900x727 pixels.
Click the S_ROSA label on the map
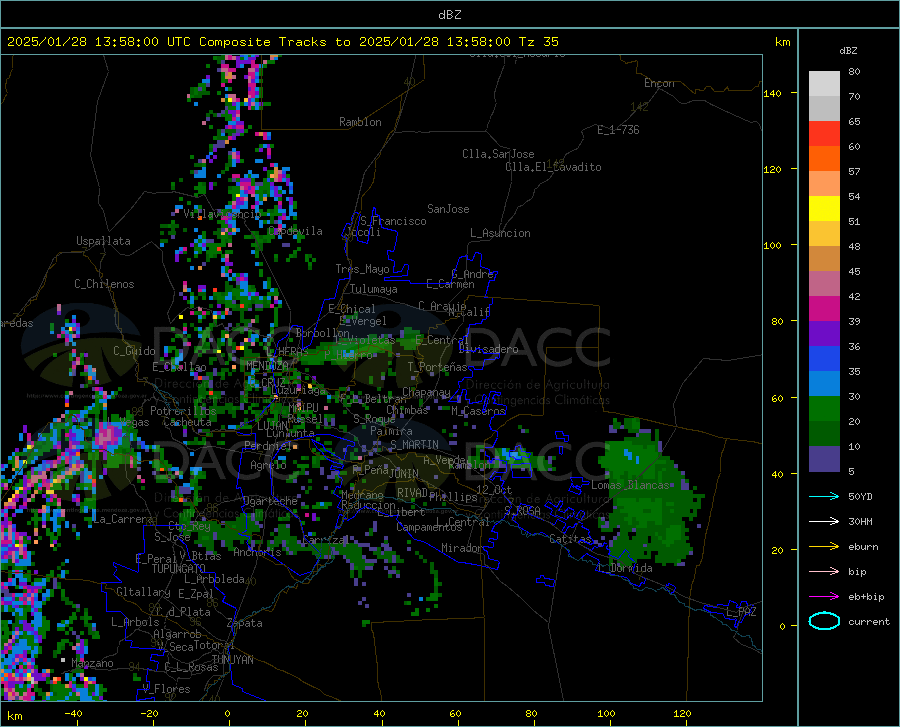(x=522, y=510)
